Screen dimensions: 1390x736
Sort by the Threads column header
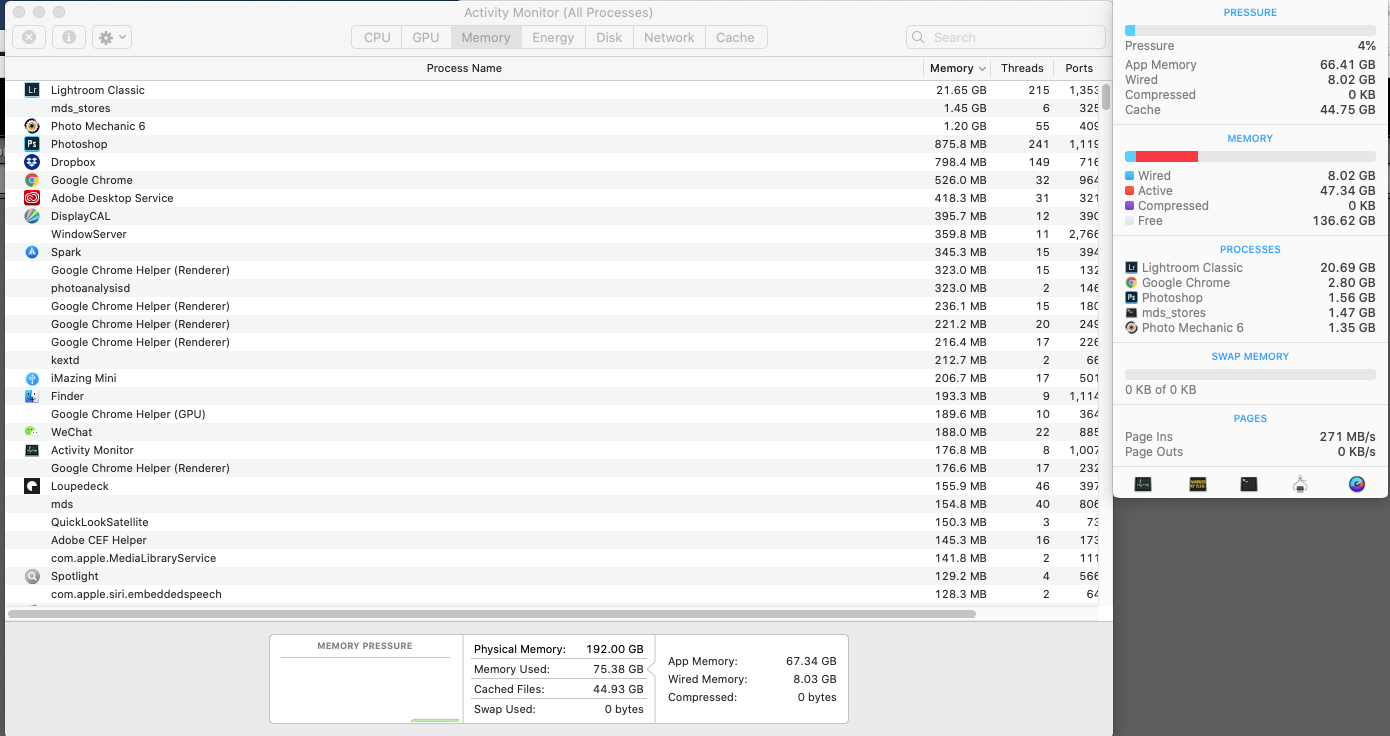[1022, 68]
